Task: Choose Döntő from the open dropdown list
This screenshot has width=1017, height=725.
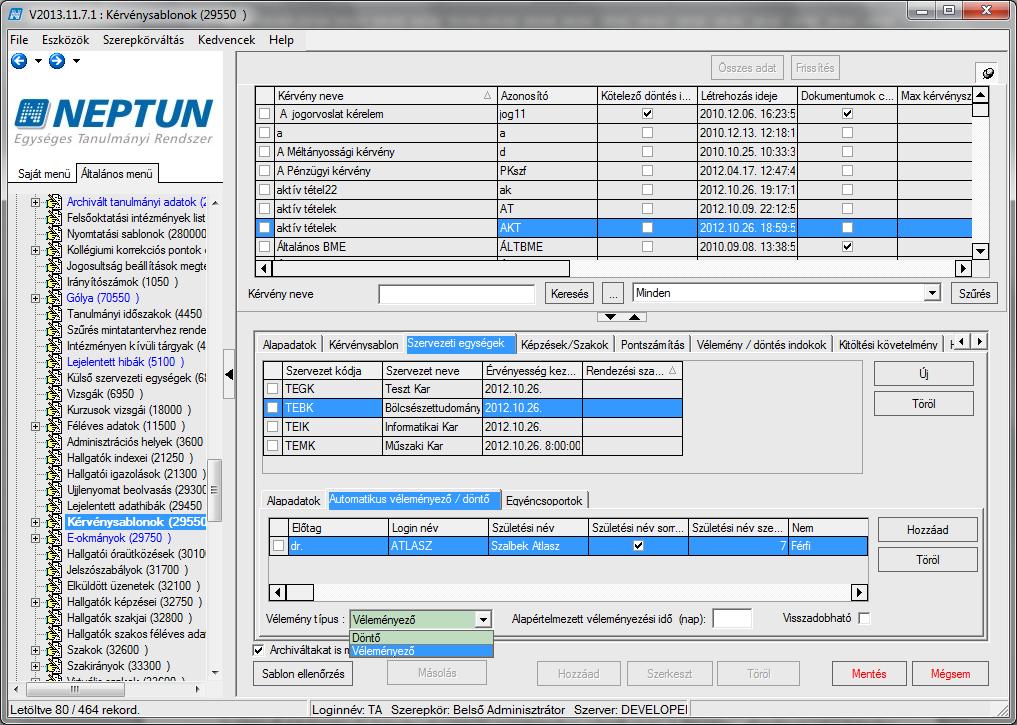Action: (422, 638)
